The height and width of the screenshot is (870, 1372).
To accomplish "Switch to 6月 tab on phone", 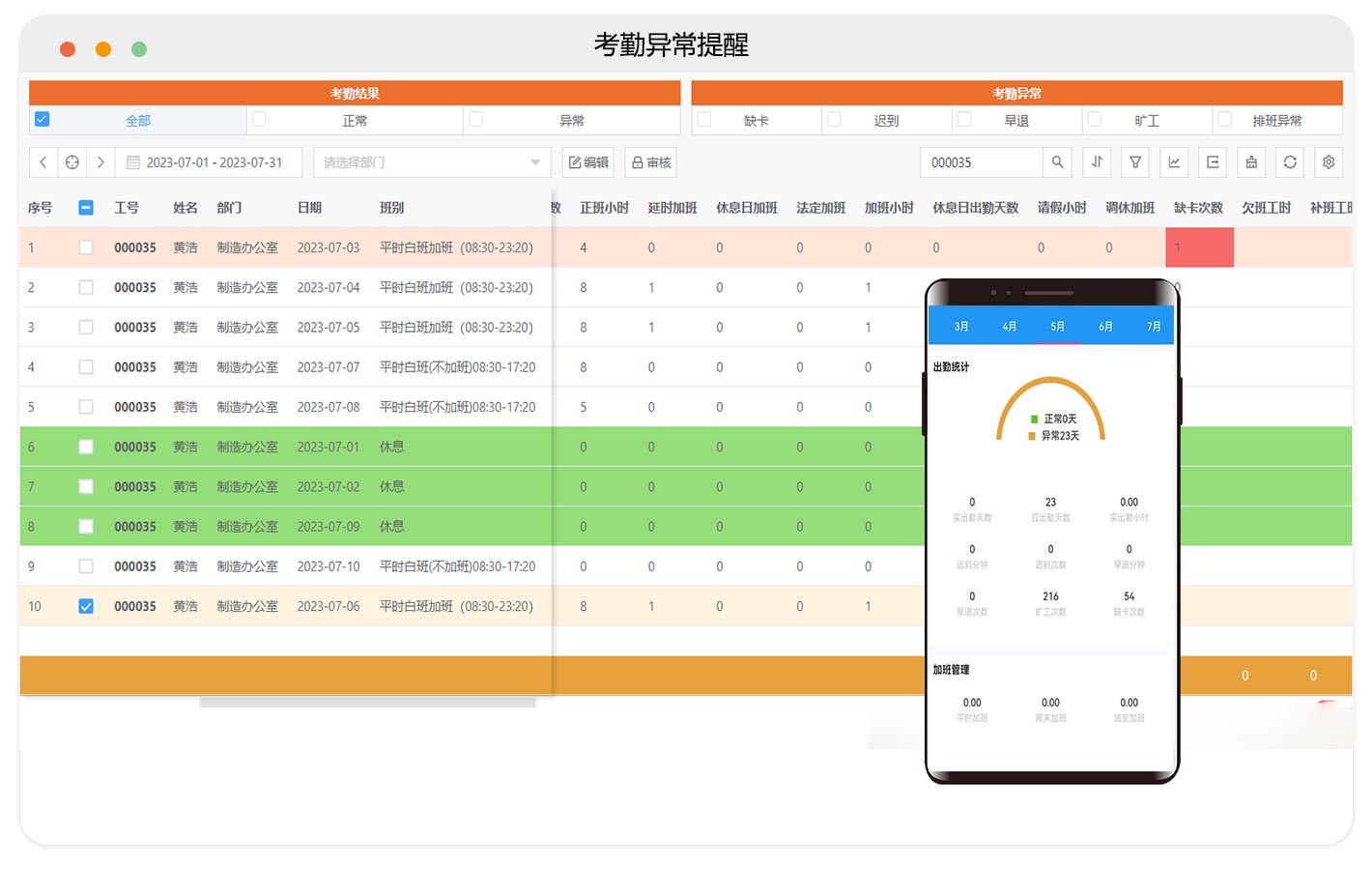I will click(1105, 327).
